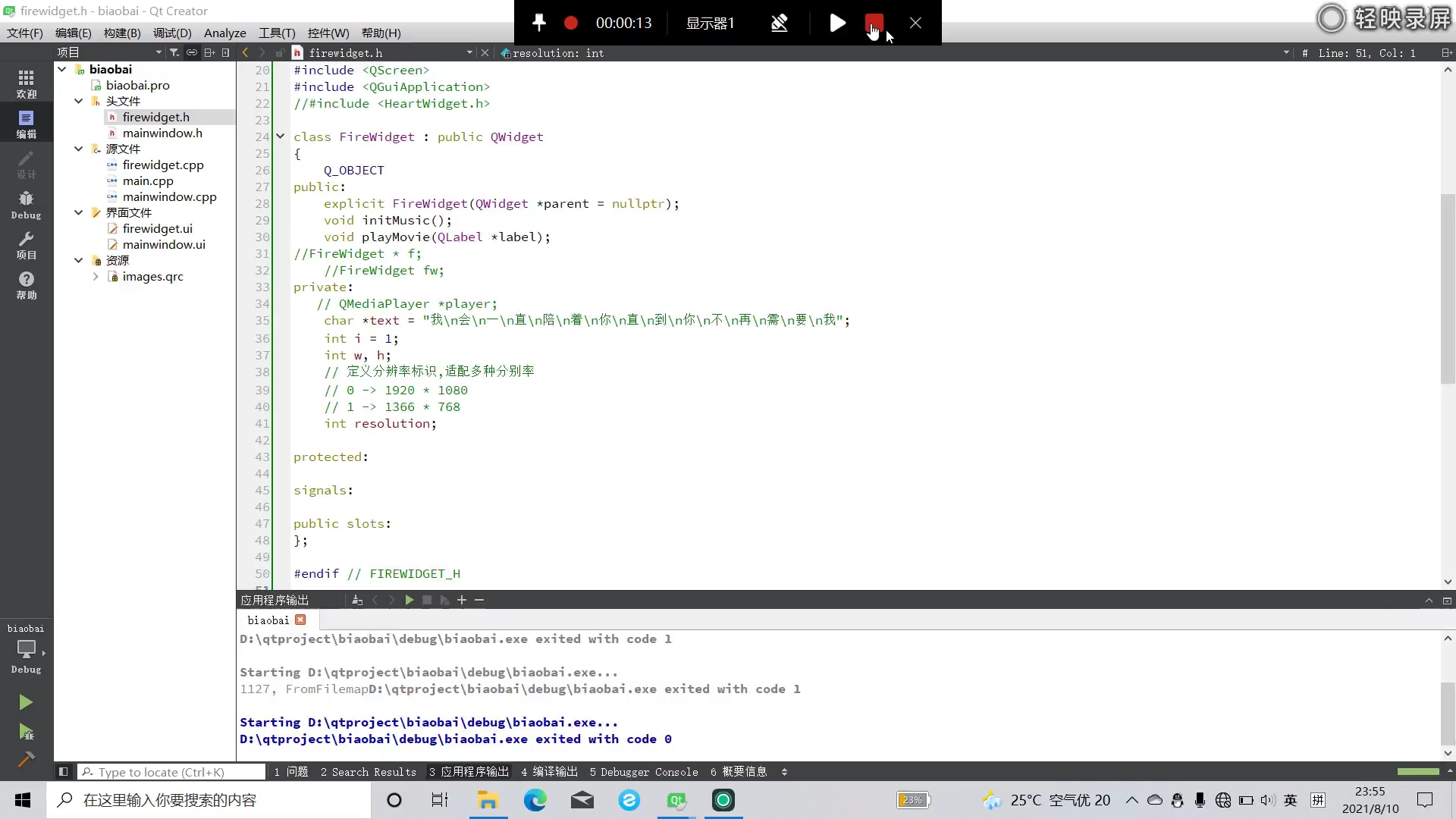This screenshot has width=1456, height=819.
Task: Click the Build hammer icon
Action: point(26,759)
